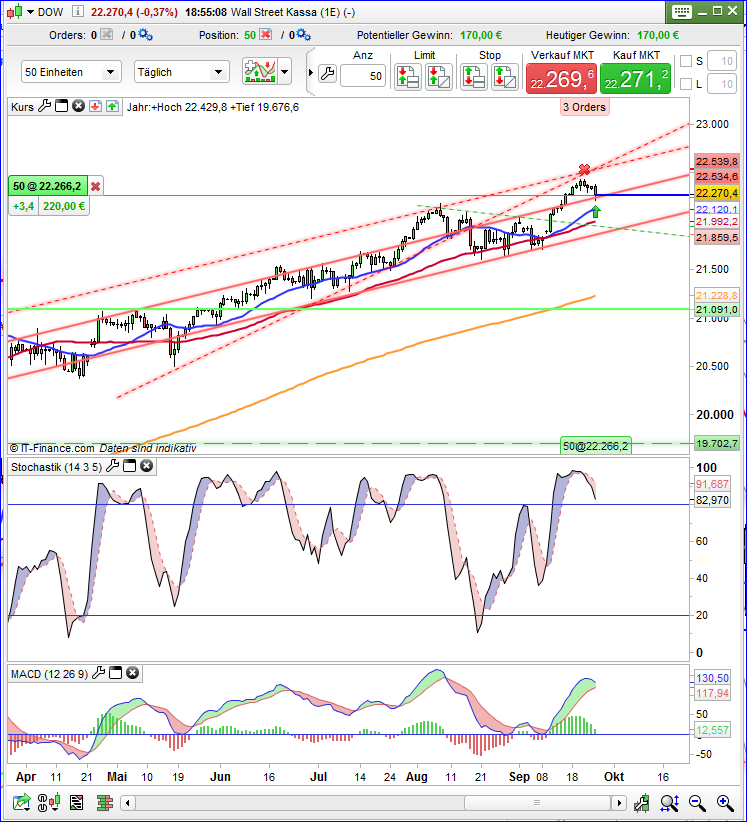Show instrument info via the 'i' icon
Viewport: 747px width, 822px height.
coord(78,12)
